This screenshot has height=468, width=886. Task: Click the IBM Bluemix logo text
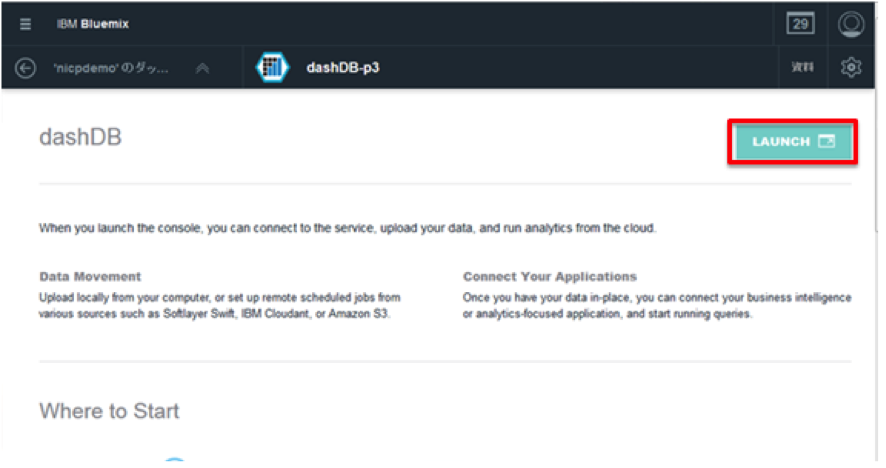tap(92, 24)
